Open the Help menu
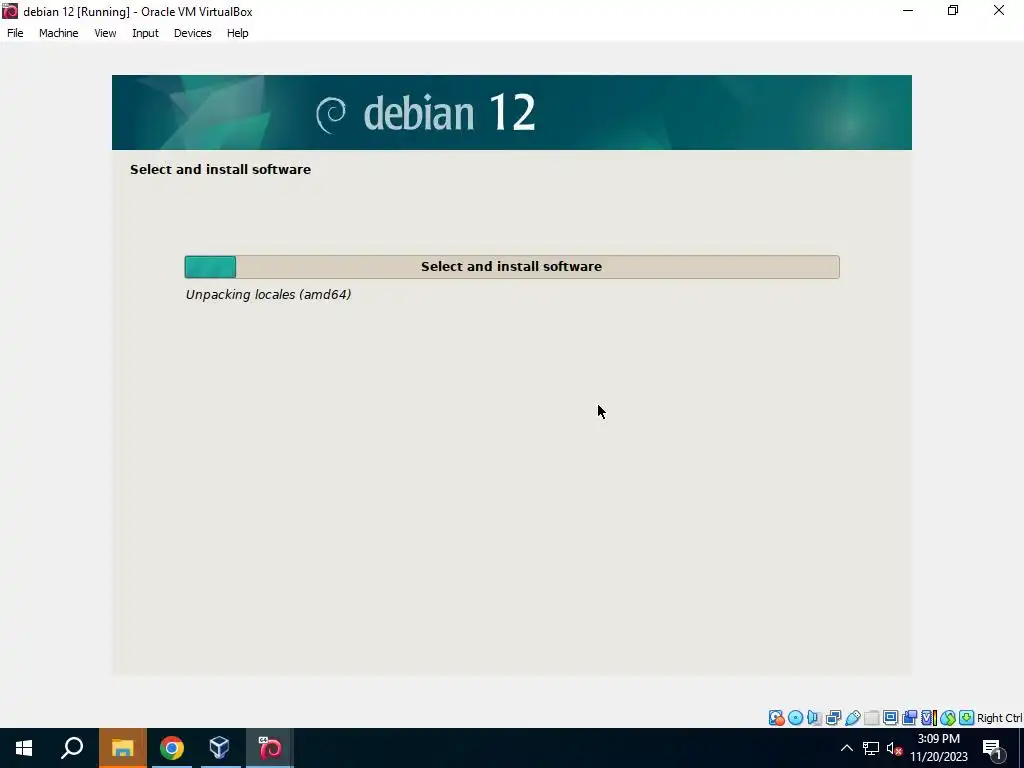 [x=238, y=33]
